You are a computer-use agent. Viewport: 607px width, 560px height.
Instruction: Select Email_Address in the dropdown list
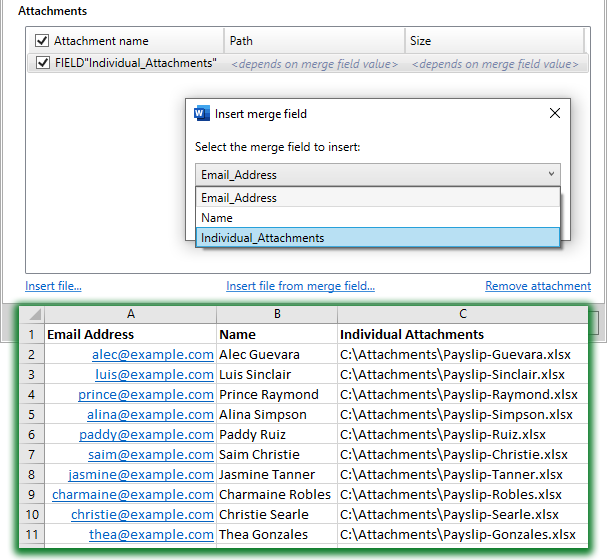point(378,198)
